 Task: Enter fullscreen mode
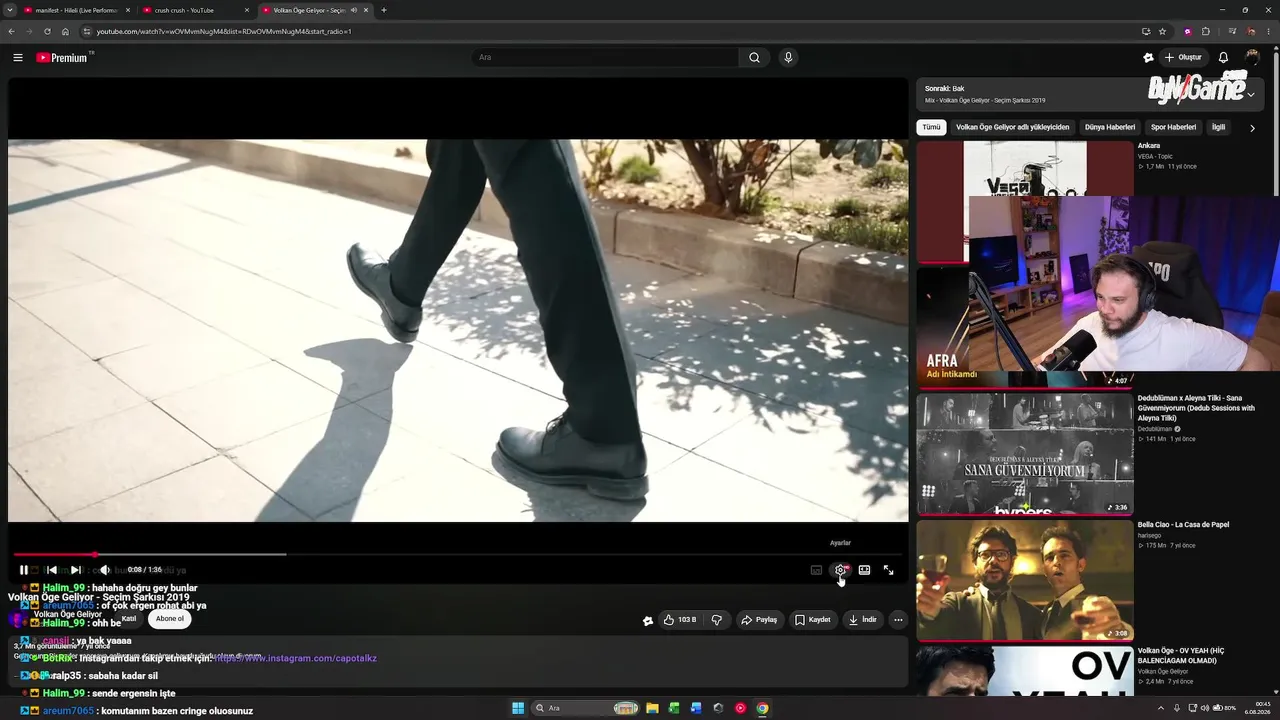pos(888,570)
